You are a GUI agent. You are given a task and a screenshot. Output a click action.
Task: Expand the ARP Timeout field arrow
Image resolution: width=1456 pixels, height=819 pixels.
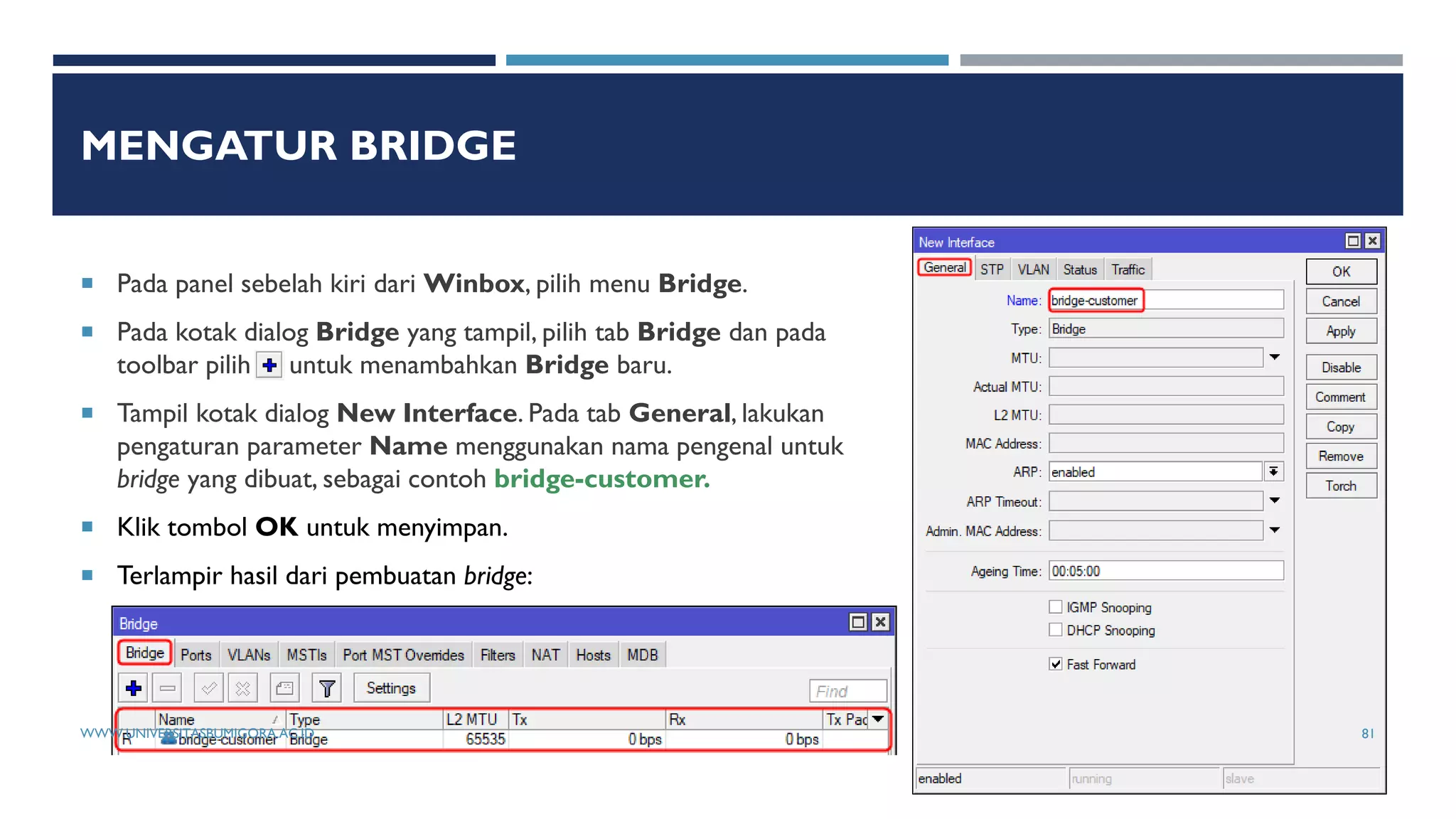click(1275, 501)
